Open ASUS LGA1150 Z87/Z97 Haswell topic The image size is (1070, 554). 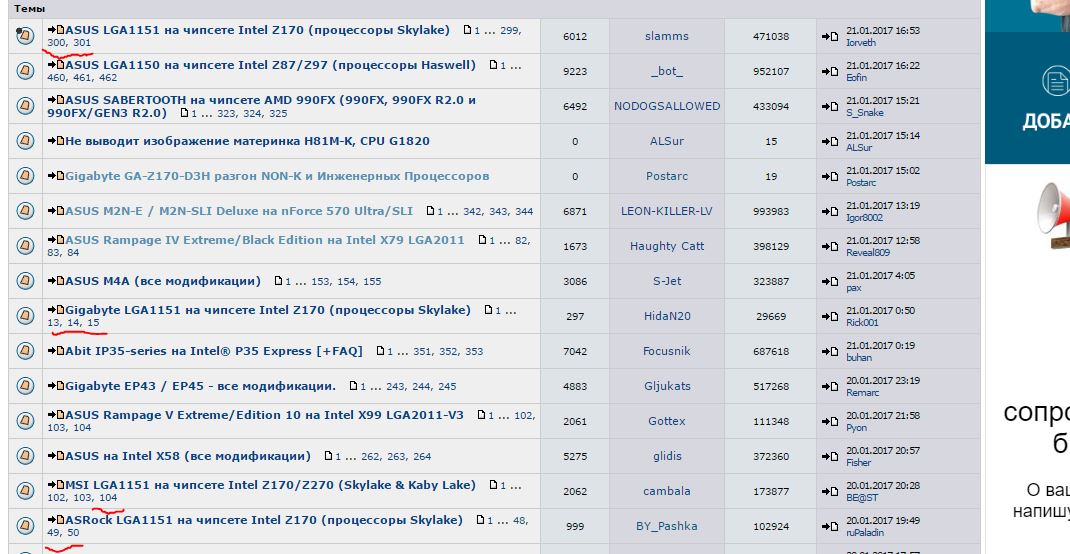point(270,65)
